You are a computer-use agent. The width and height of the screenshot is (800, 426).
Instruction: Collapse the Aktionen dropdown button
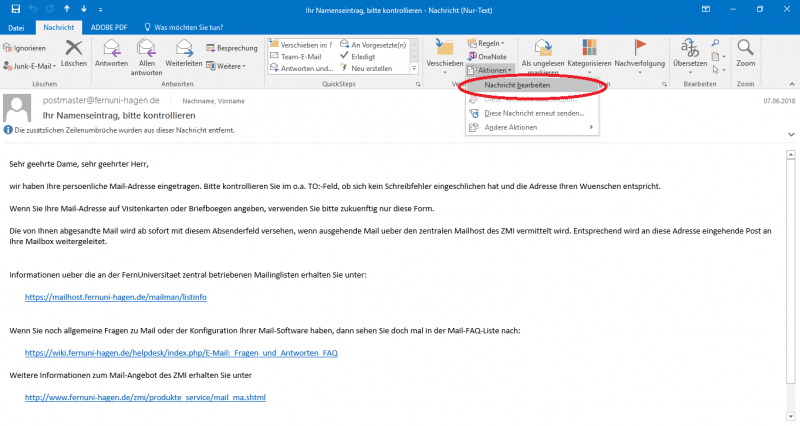pos(489,70)
